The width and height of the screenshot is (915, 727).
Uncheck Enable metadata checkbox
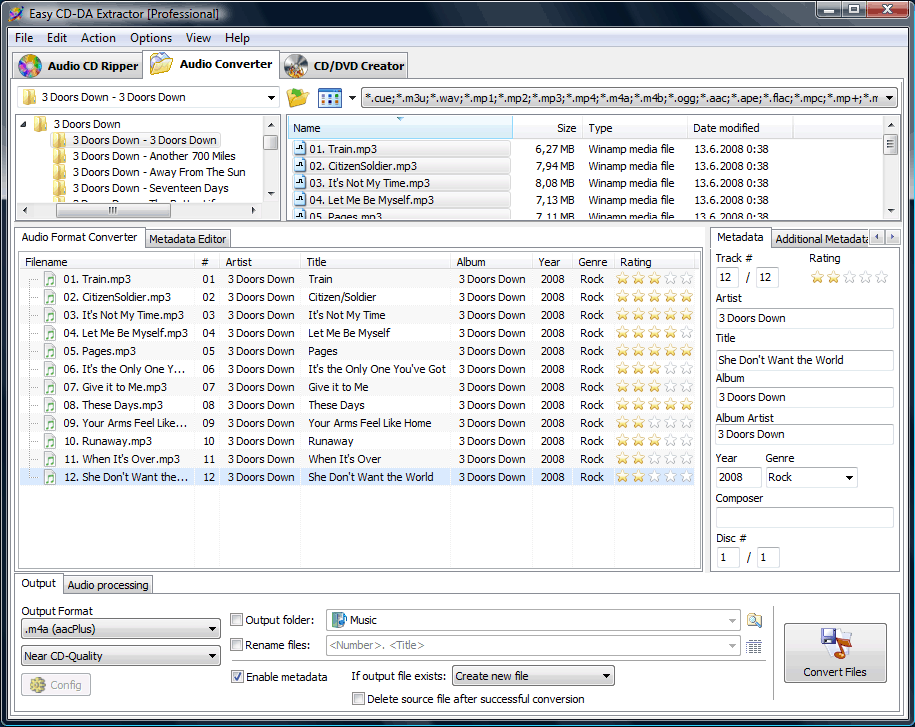237,677
